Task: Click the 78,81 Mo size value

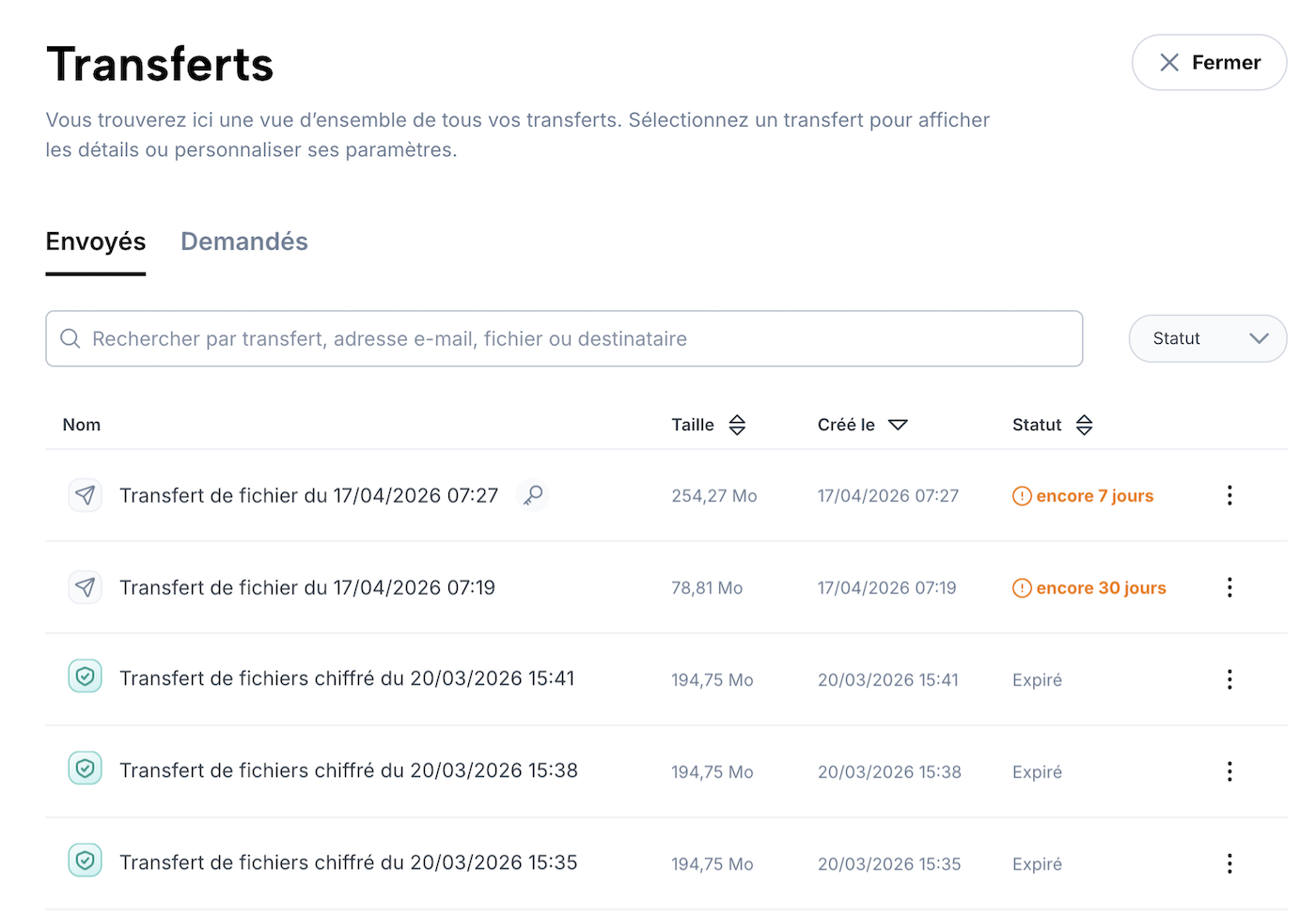Action: pyautogui.click(x=707, y=588)
